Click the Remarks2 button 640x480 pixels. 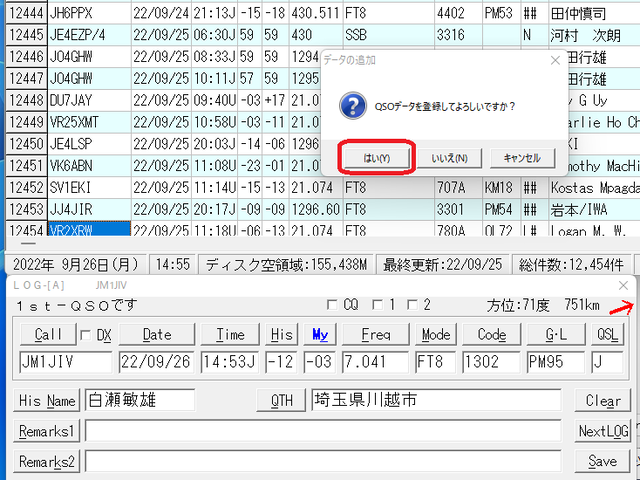pos(47,462)
